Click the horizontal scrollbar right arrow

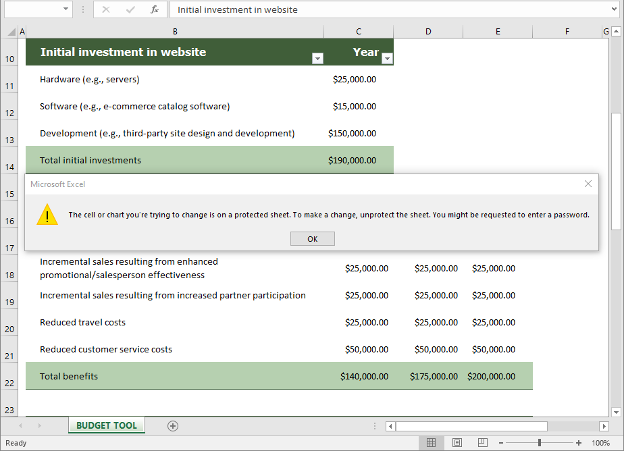(x=604, y=426)
